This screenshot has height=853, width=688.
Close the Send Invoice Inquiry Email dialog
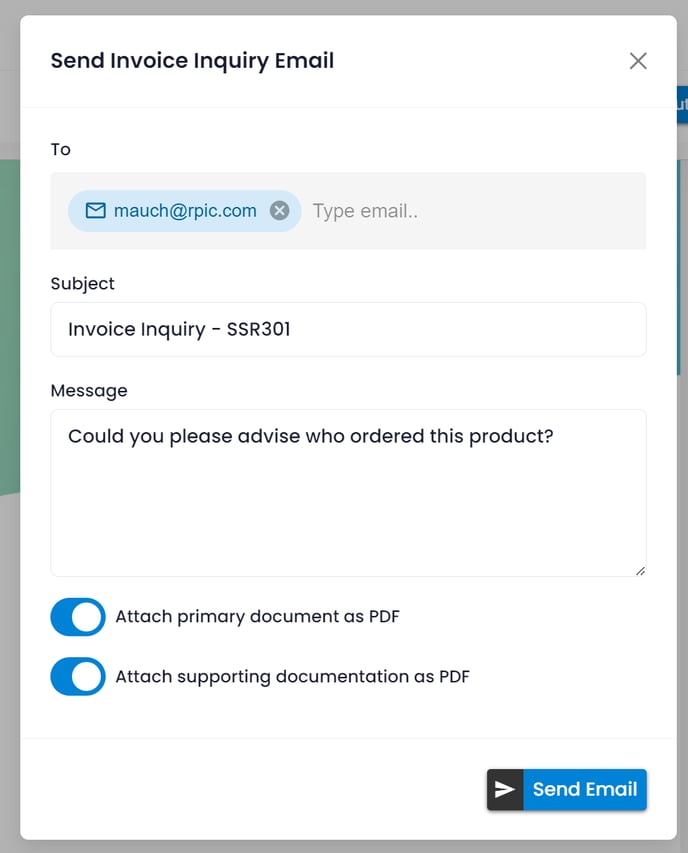[x=638, y=61]
